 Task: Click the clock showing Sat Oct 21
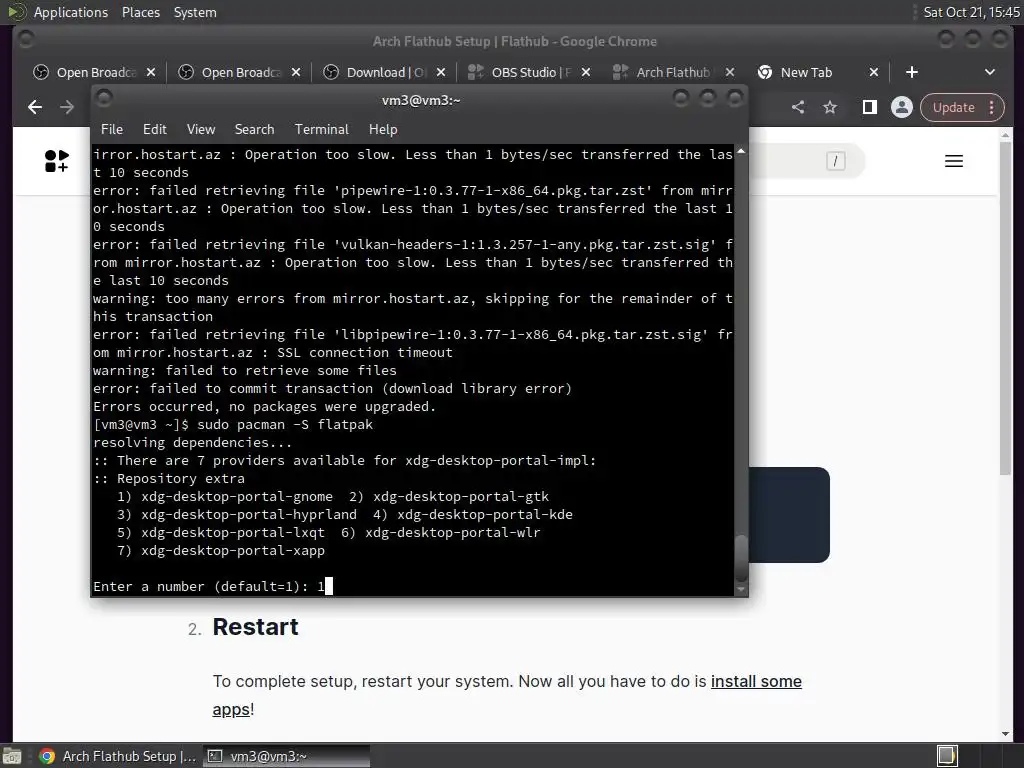pyautogui.click(x=971, y=12)
